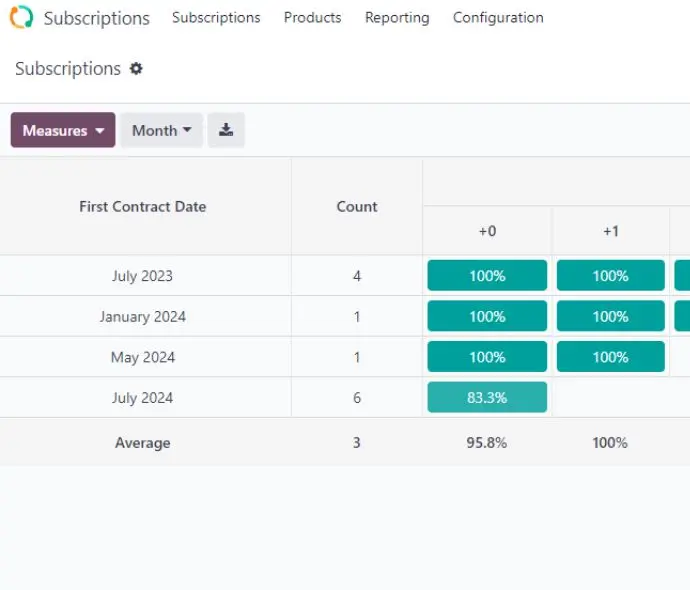Download the report with the export icon
Image resolution: width=690 pixels, height=590 pixels.
pos(226,130)
